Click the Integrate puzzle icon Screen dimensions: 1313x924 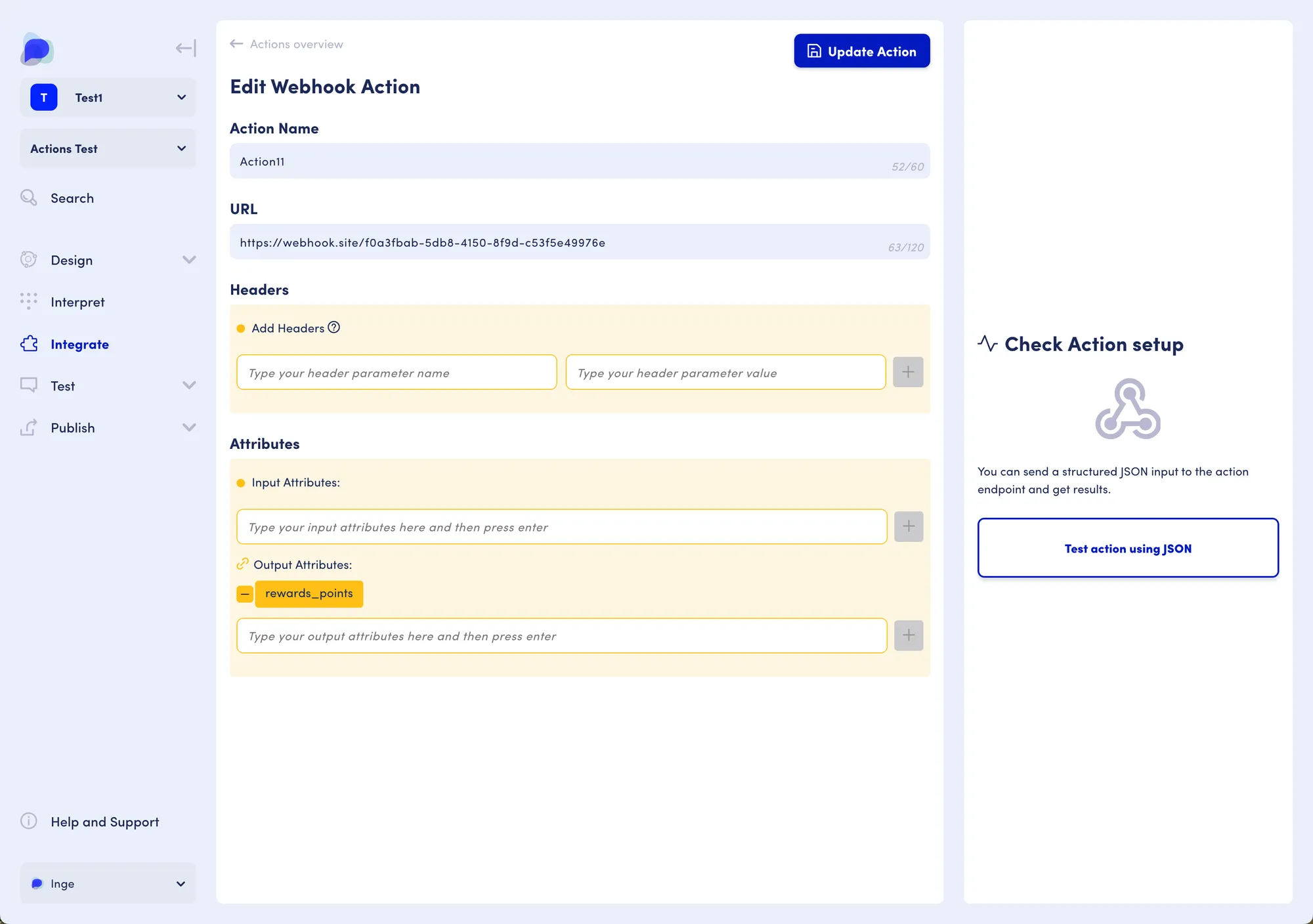tap(29, 344)
